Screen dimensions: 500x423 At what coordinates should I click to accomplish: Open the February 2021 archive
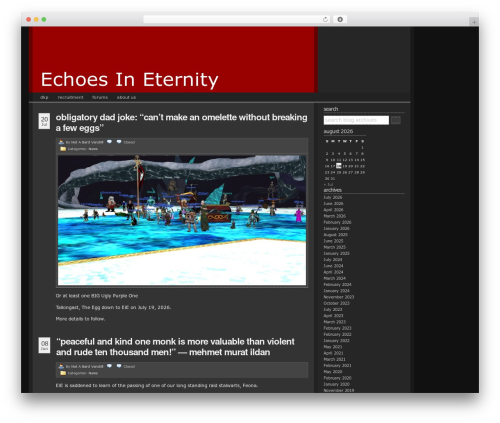pyautogui.click(x=337, y=366)
